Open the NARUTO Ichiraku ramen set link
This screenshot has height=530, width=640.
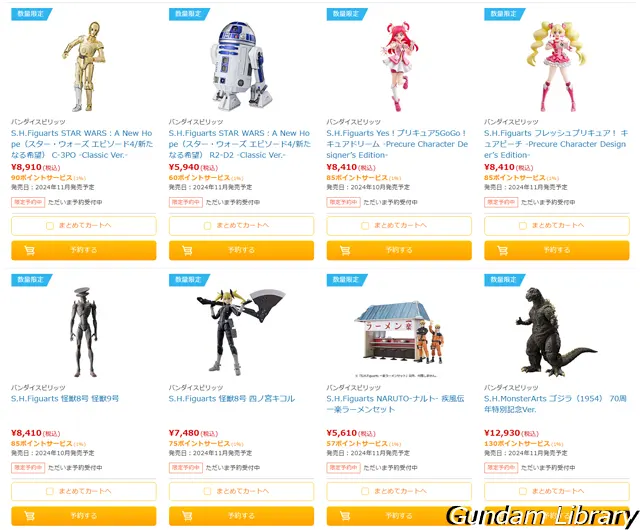pos(395,404)
